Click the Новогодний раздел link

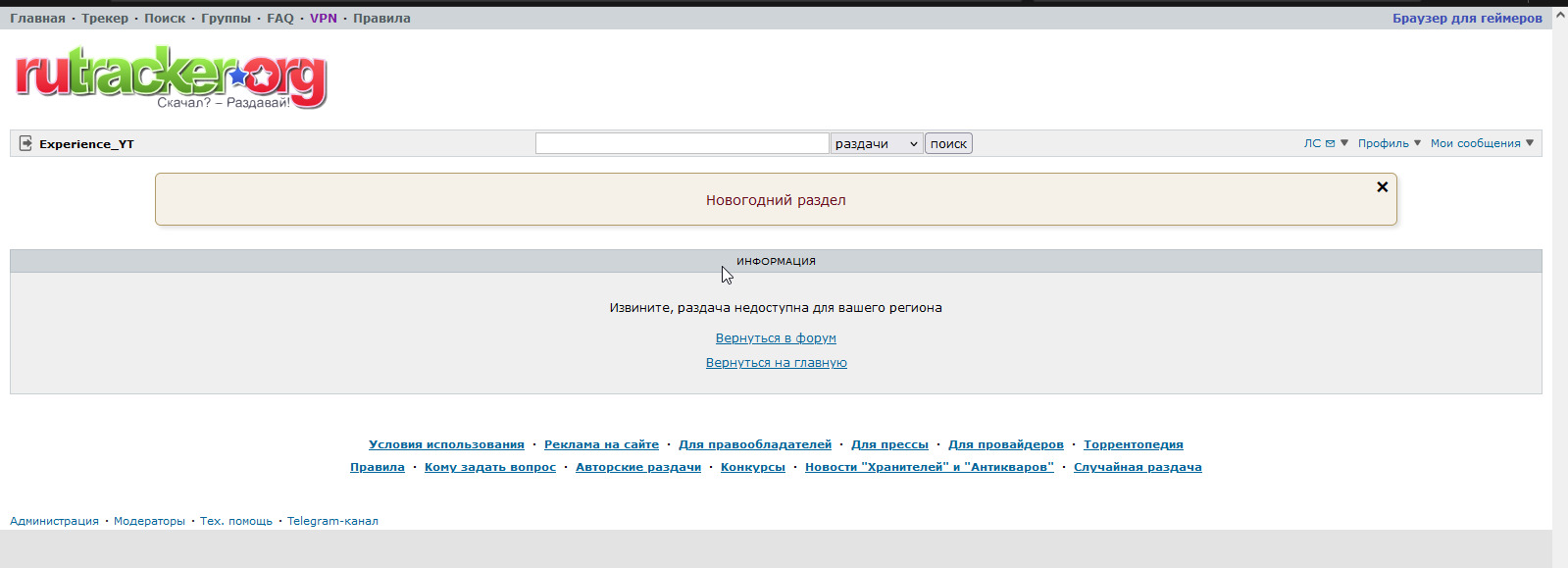(x=776, y=199)
